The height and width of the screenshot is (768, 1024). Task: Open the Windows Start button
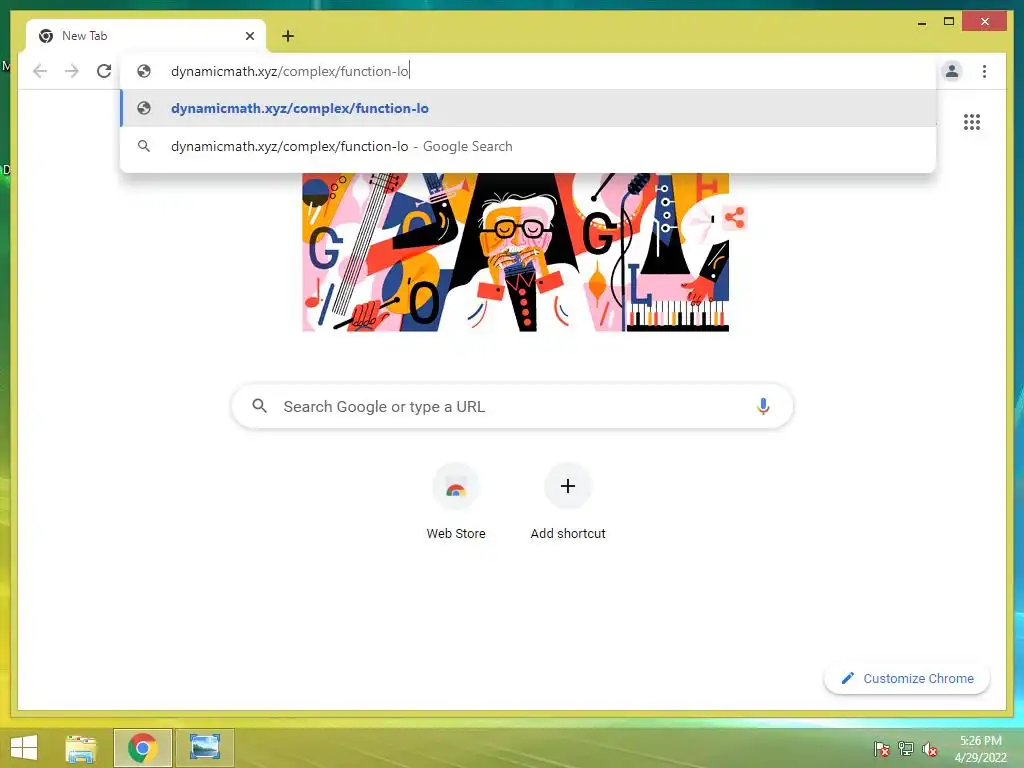point(24,748)
